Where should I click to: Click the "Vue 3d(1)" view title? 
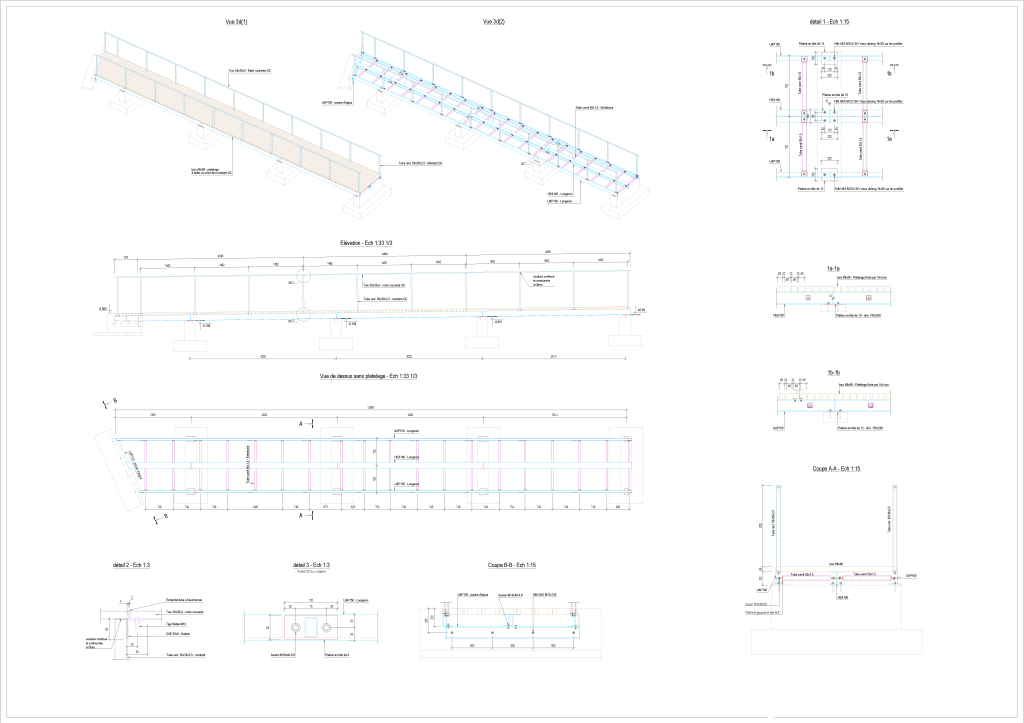pos(236,22)
